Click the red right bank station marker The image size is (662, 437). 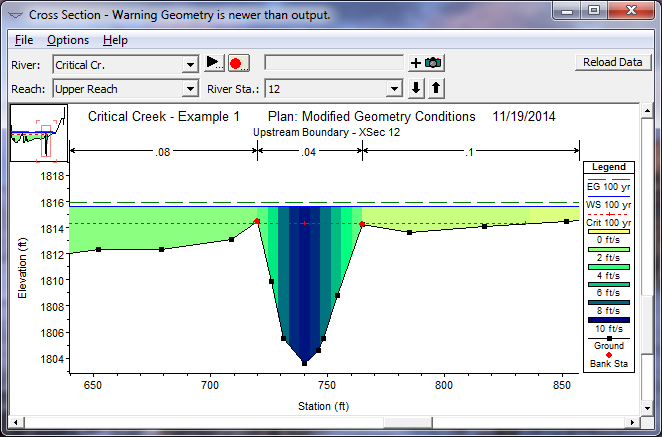[362, 224]
